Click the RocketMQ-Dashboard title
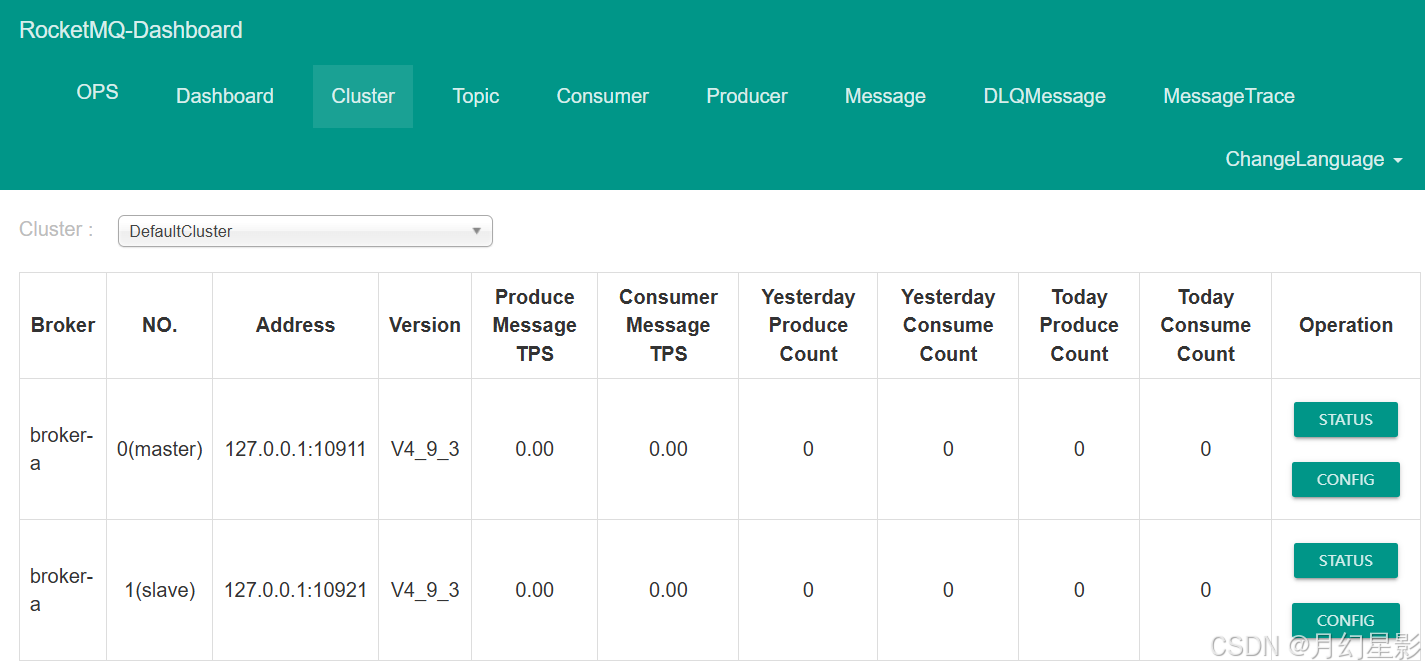 click(131, 30)
